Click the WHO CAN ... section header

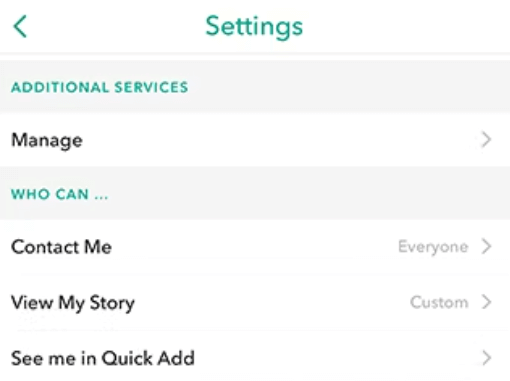(x=60, y=194)
